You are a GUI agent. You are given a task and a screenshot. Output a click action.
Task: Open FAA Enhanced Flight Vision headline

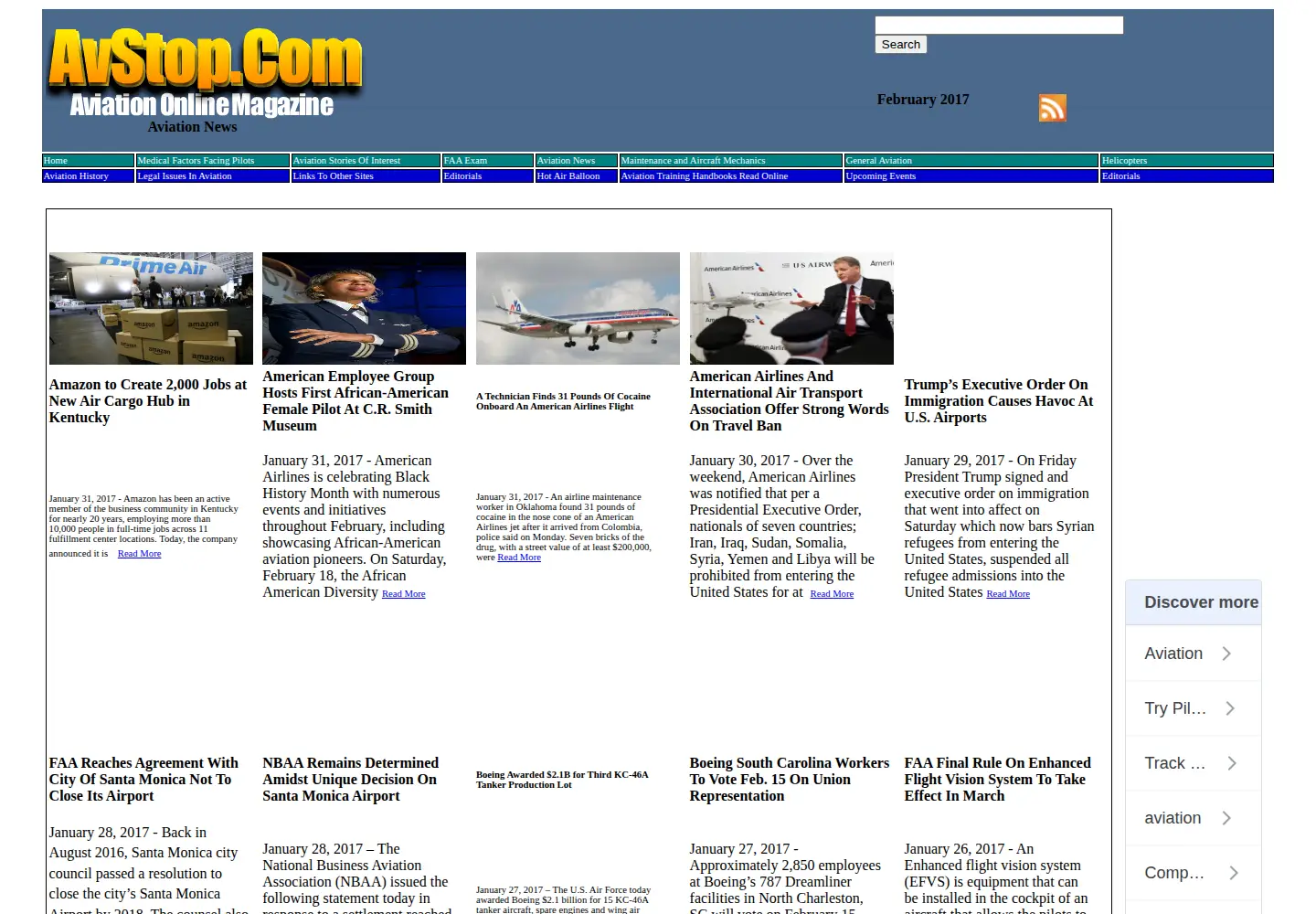998,780
